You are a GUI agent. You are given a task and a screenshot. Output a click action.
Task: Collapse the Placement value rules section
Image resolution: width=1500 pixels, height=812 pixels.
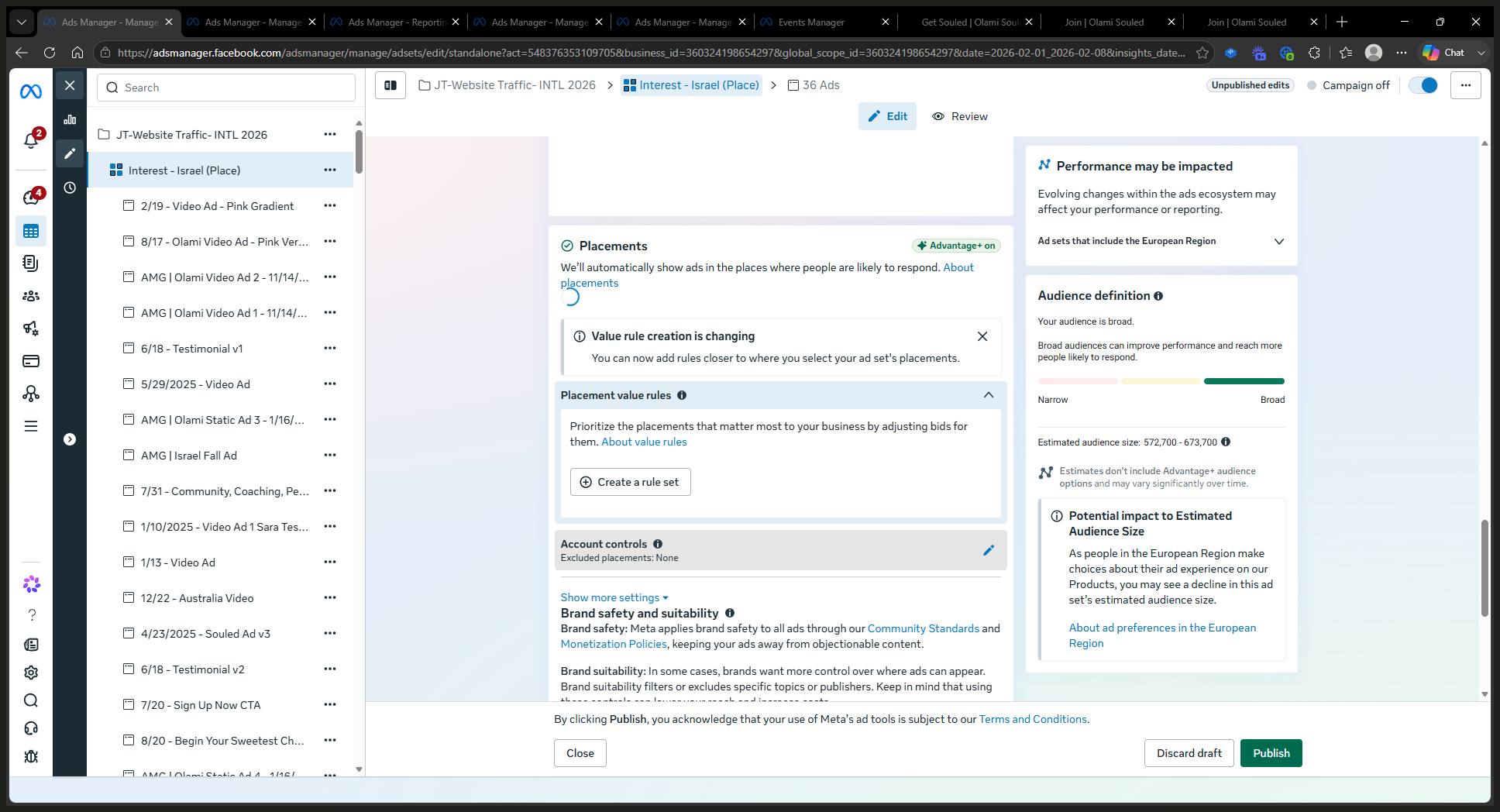click(x=989, y=395)
